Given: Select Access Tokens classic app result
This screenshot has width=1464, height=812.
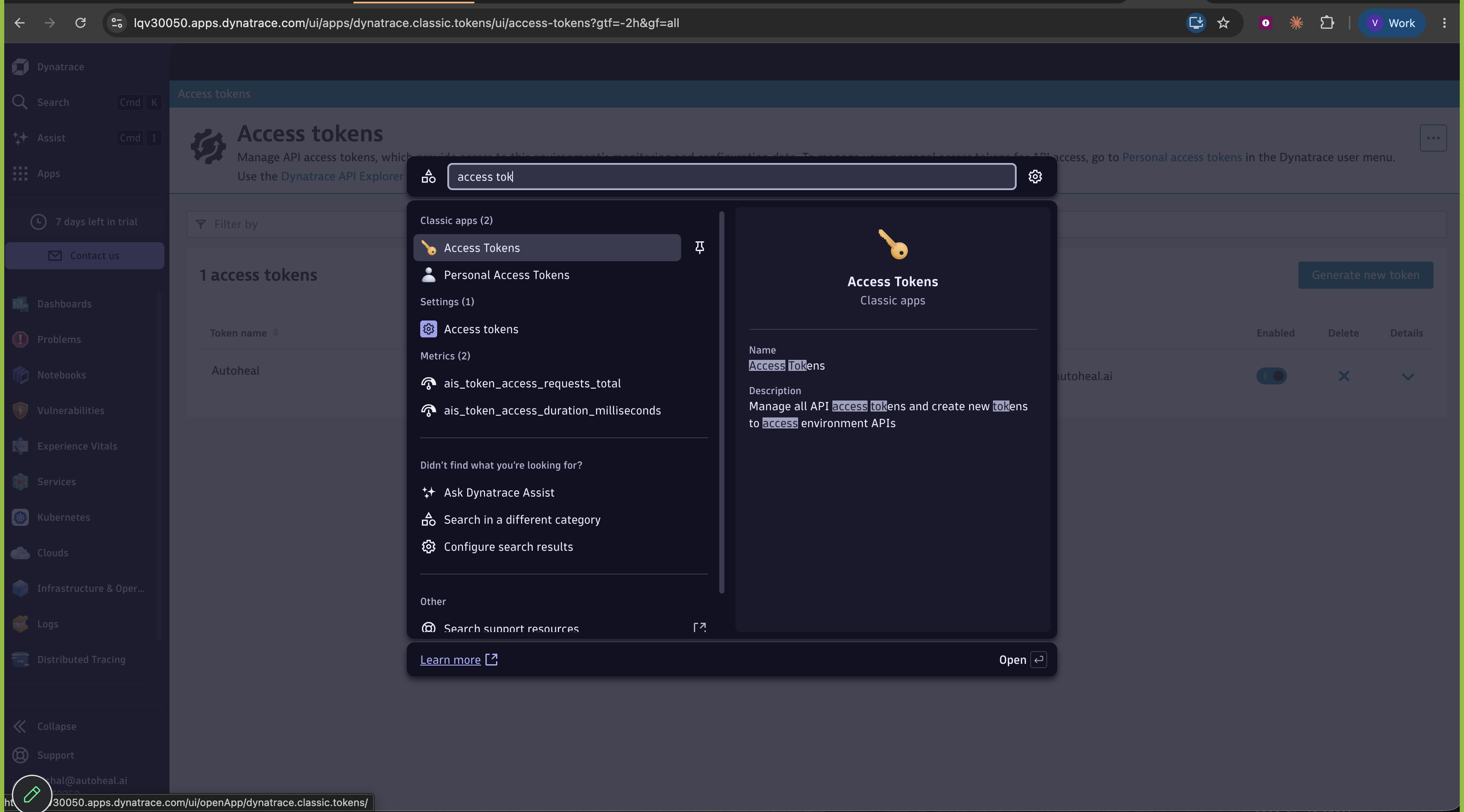Looking at the screenshot, I should [547, 248].
